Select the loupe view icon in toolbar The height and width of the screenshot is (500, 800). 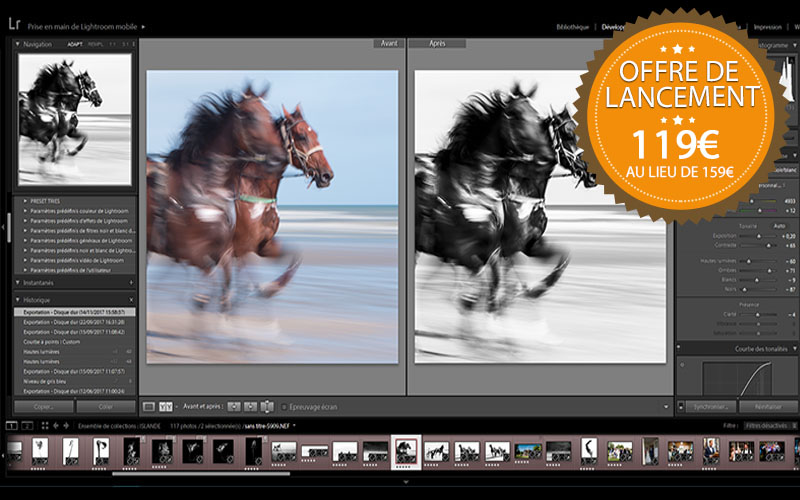coord(149,407)
